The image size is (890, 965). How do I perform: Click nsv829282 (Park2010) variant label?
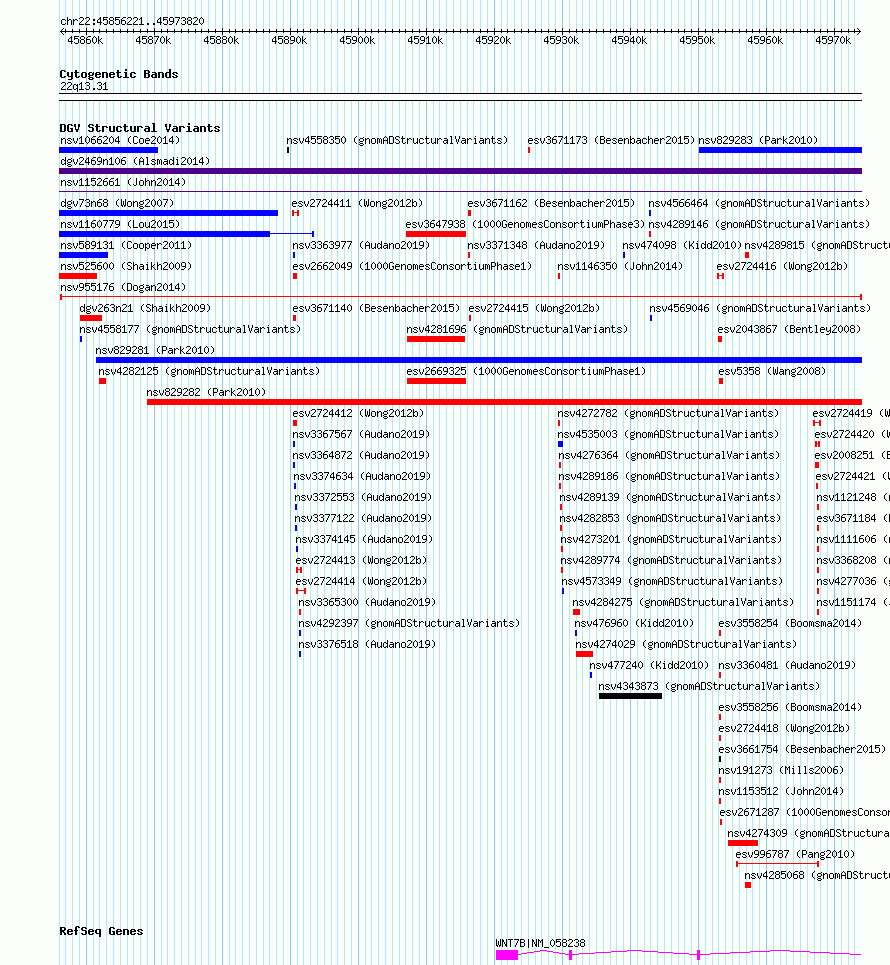click(x=206, y=392)
